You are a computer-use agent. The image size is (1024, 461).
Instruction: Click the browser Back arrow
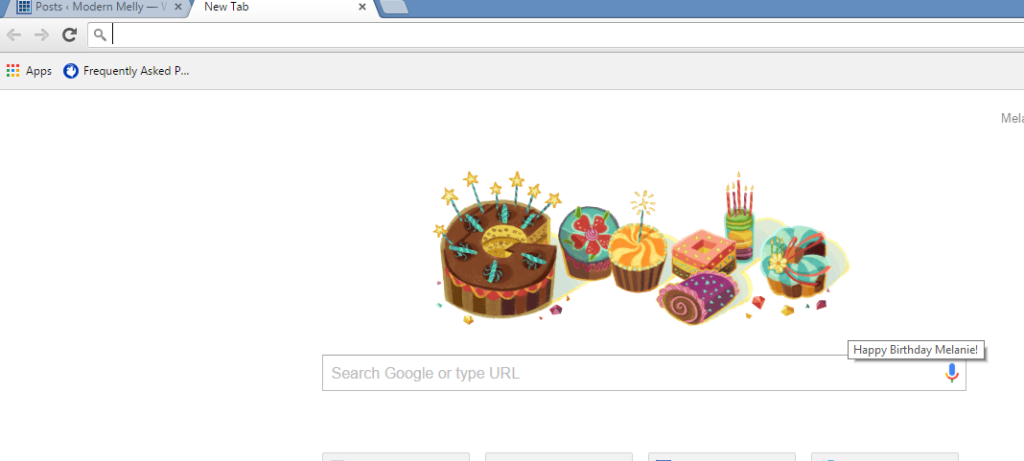tap(14, 35)
